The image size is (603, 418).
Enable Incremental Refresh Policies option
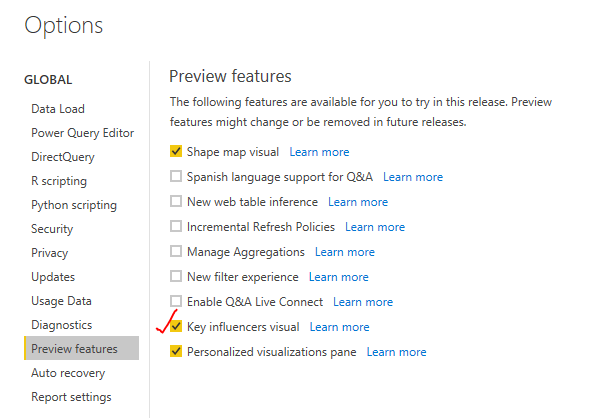coord(176,226)
